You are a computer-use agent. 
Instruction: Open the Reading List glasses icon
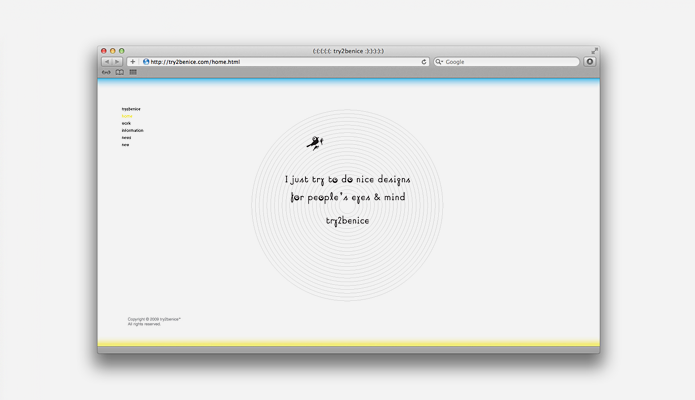106,72
